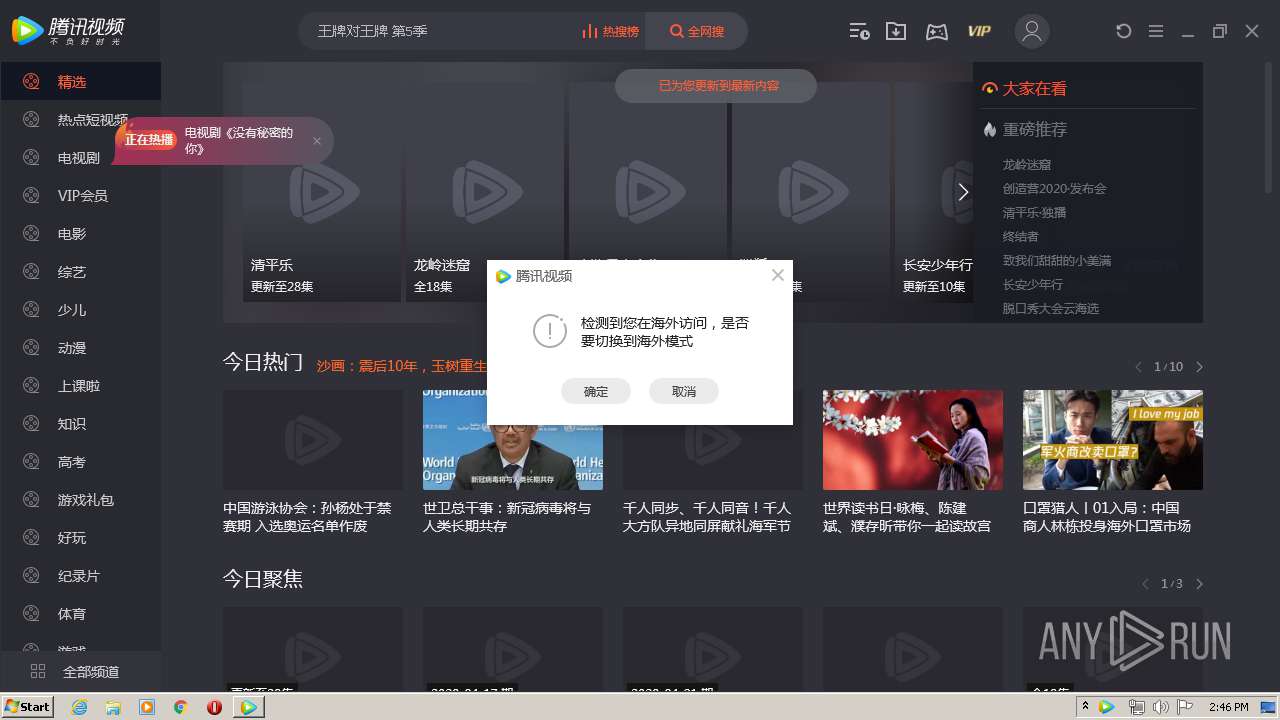This screenshot has width=1280, height=720.
Task: Click the icon beside 动漫
Action: click(x=31, y=348)
